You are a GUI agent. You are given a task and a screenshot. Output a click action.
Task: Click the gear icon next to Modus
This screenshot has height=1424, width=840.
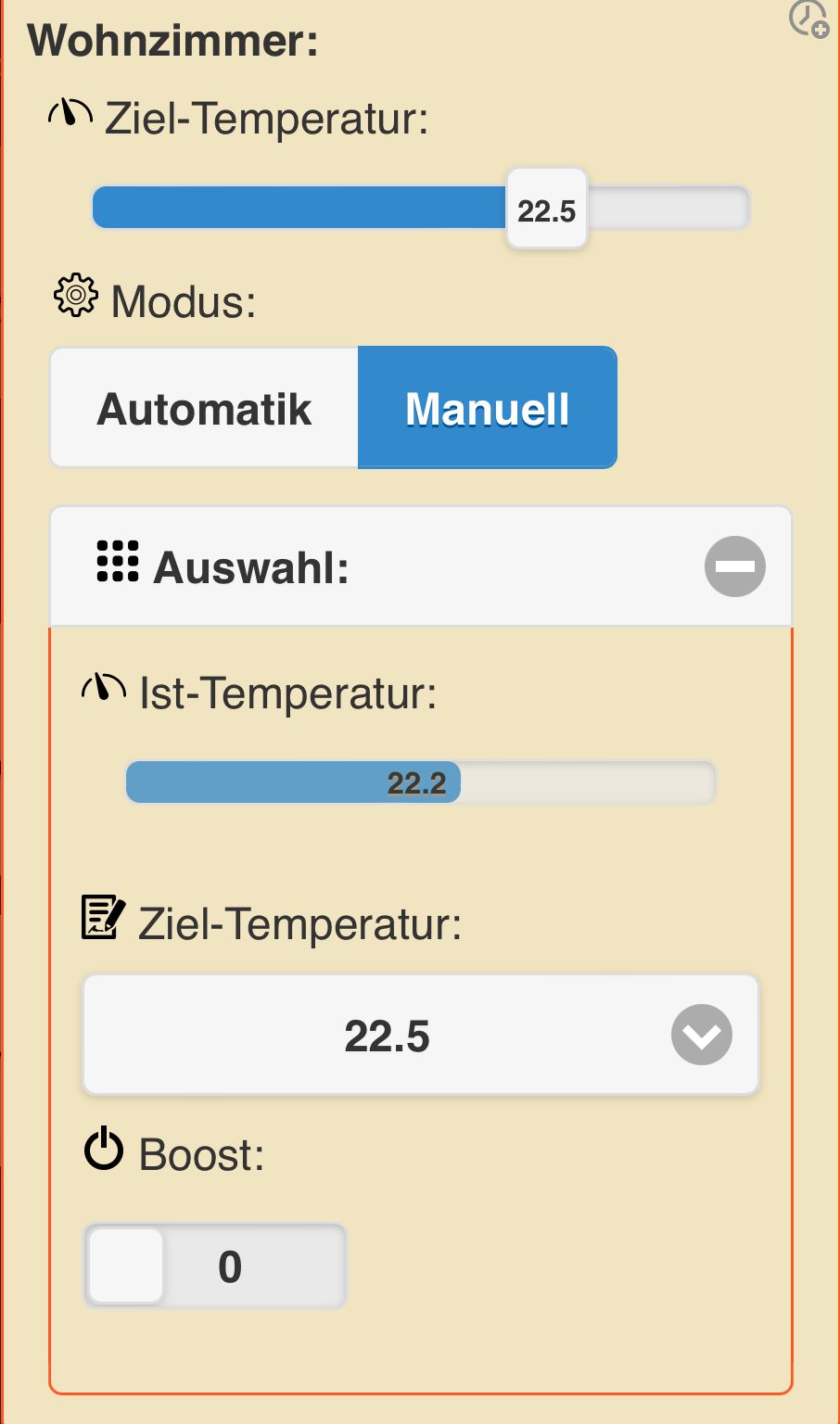pos(76,296)
